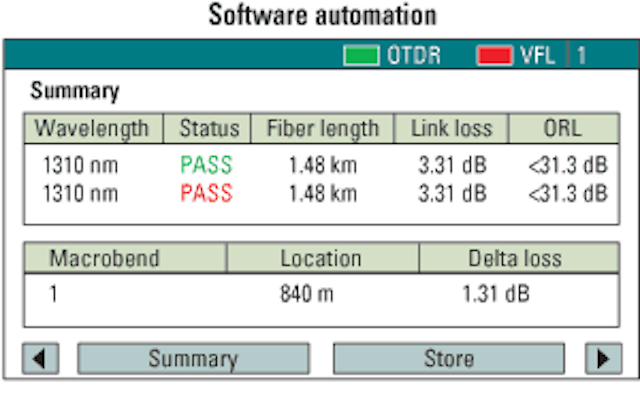Click the Delta loss column header

[x=519, y=258]
